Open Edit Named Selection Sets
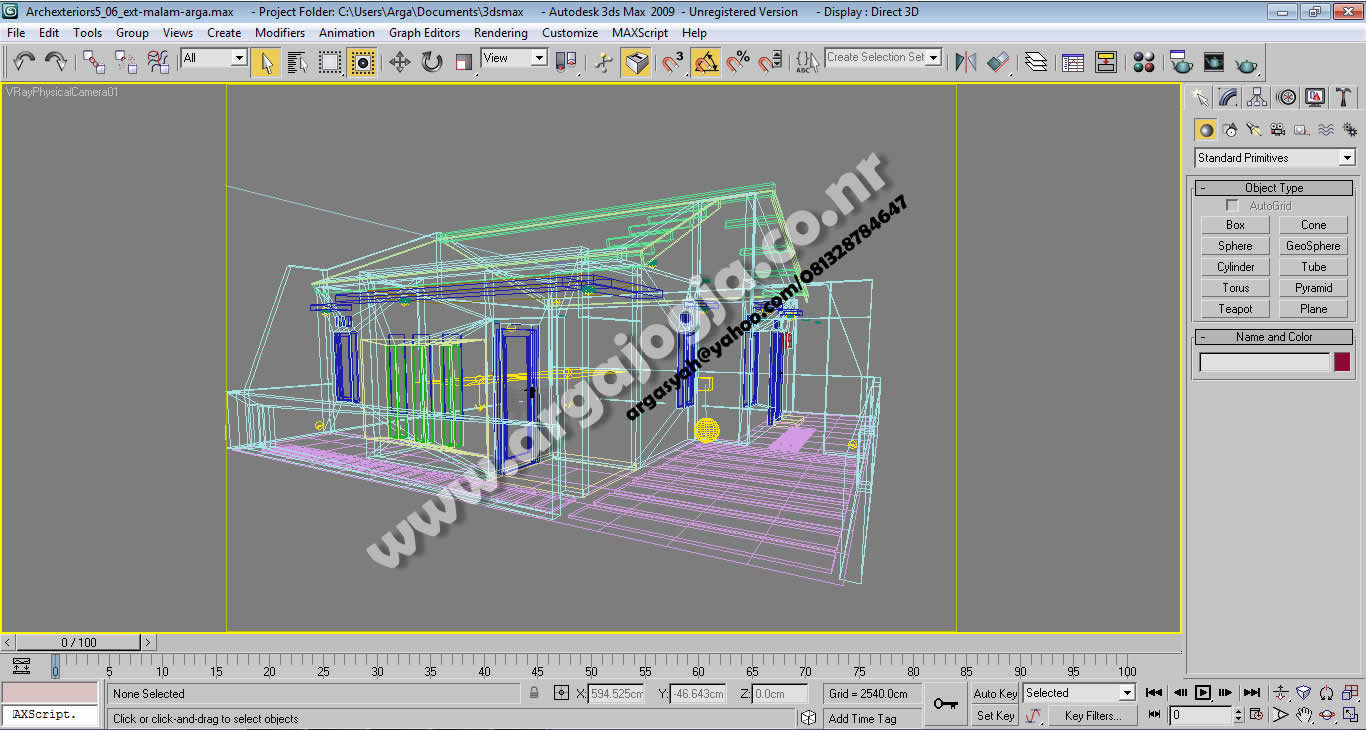 coord(808,62)
